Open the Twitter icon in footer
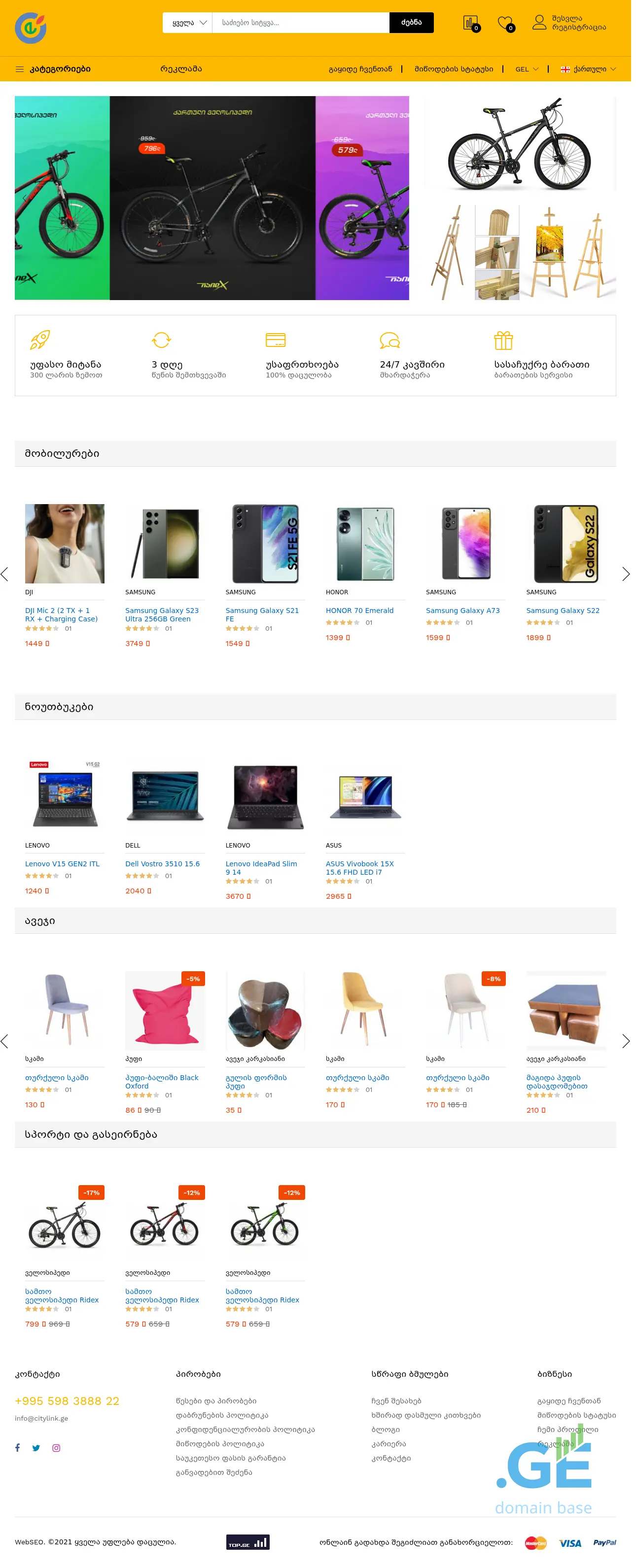 (x=36, y=1447)
